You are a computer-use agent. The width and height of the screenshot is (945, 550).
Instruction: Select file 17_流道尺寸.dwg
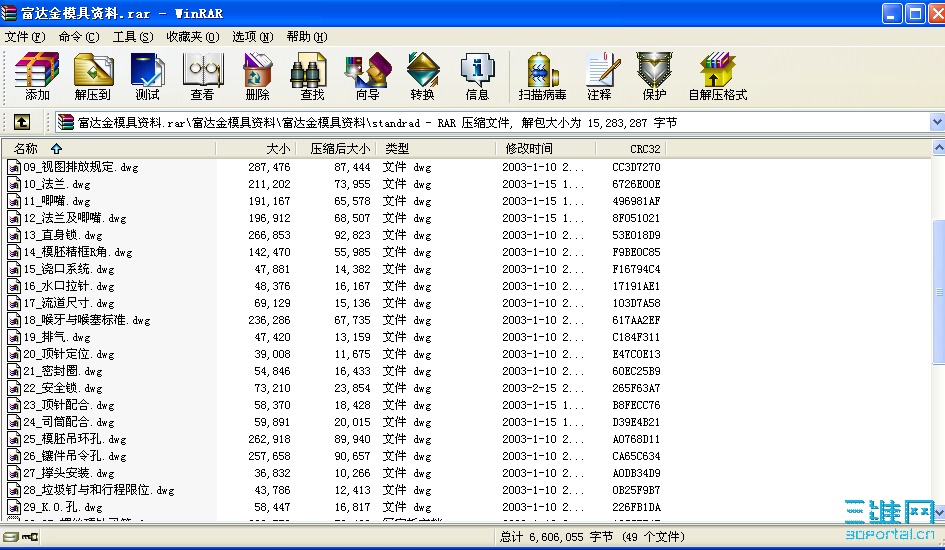click(69, 303)
